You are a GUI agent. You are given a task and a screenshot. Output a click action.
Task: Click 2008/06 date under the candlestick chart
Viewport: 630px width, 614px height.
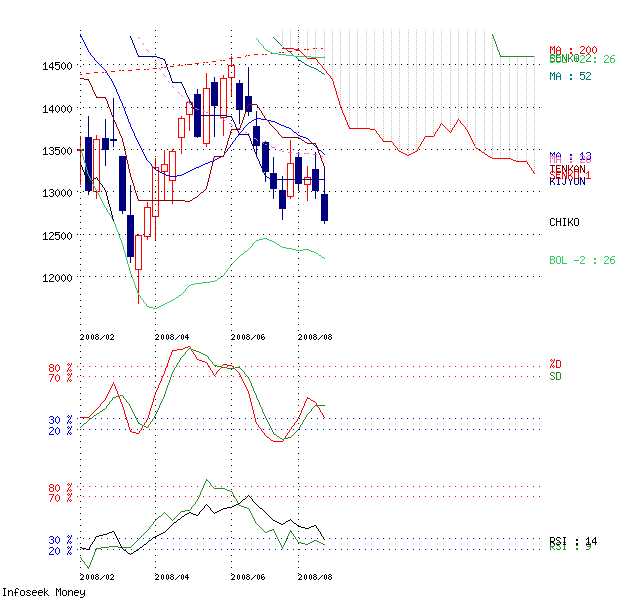pos(248,337)
